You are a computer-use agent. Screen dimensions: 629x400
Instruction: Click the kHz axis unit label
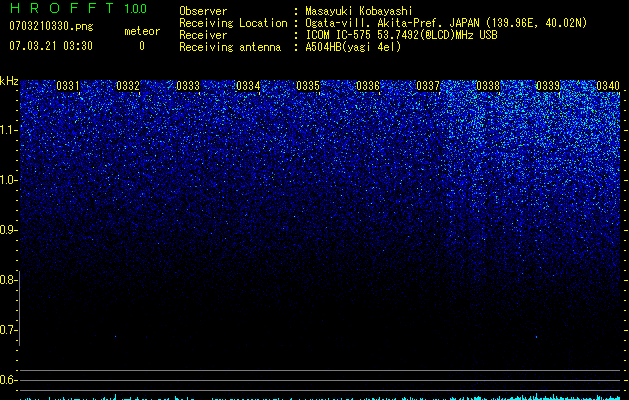9,81
